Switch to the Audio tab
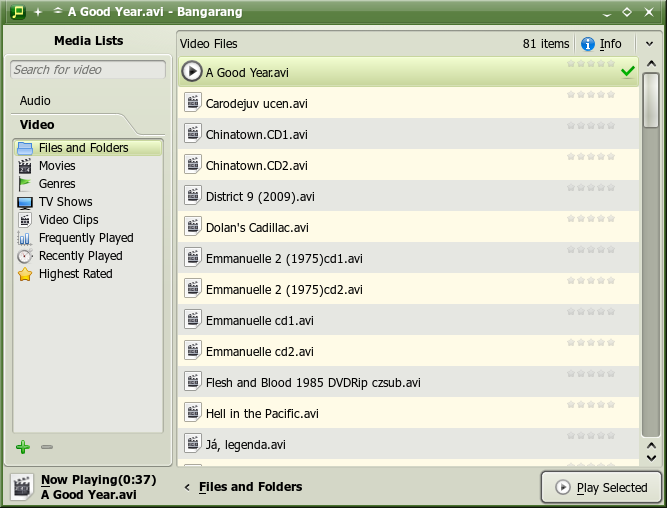667x508 pixels. point(35,101)
